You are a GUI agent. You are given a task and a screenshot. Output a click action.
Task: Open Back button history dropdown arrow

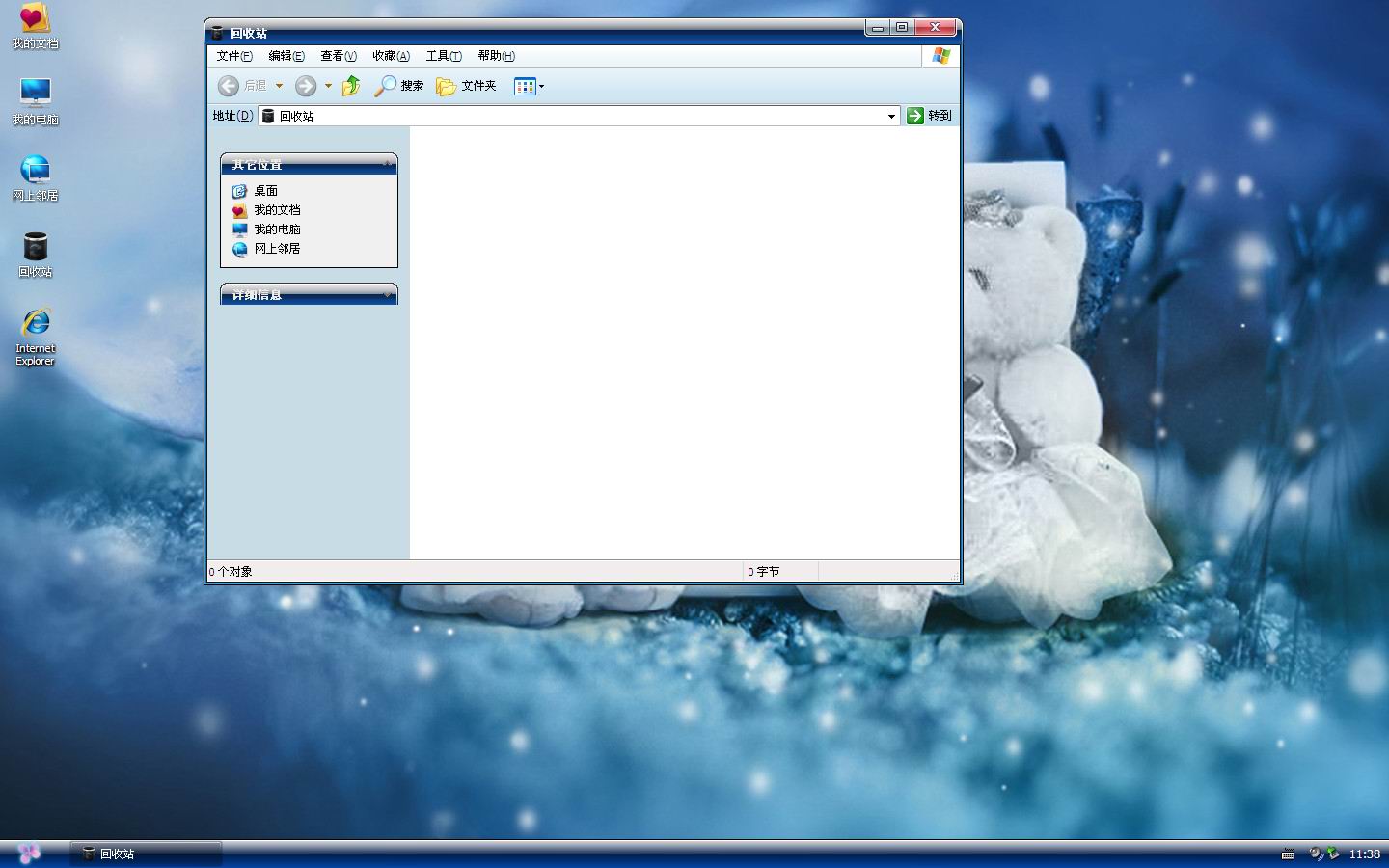(279, 86)
